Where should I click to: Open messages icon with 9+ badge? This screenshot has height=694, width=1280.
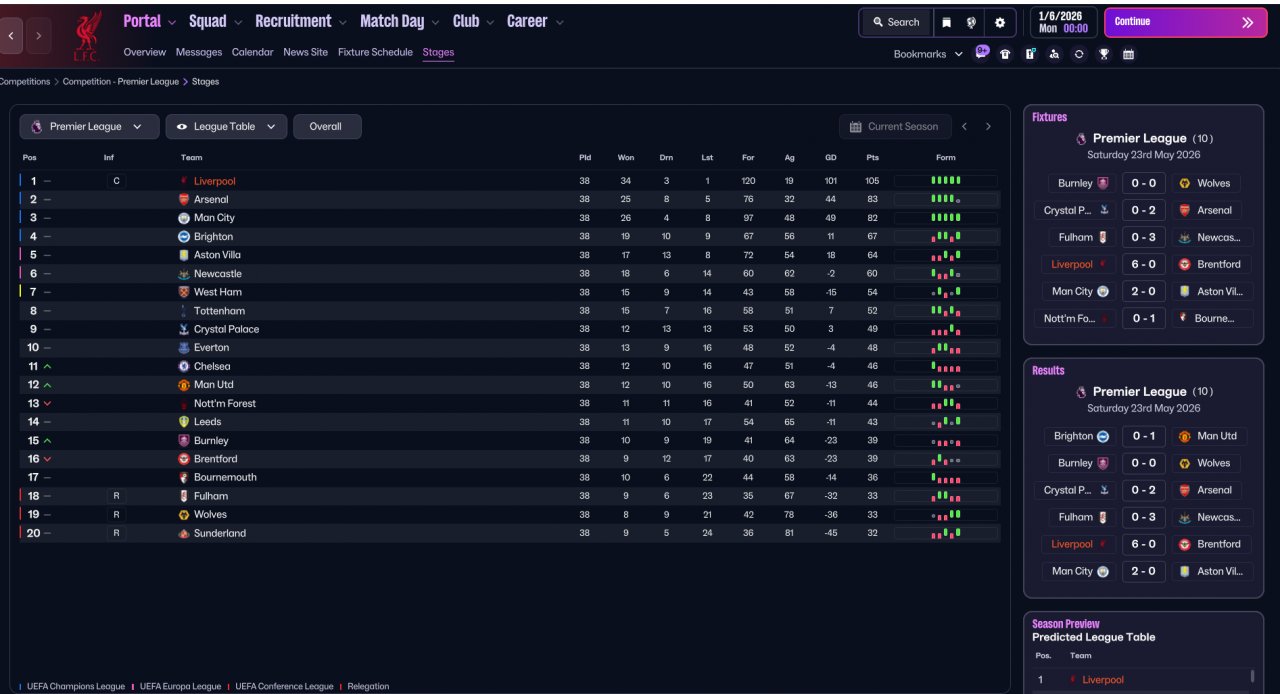(x=982, y=53)
